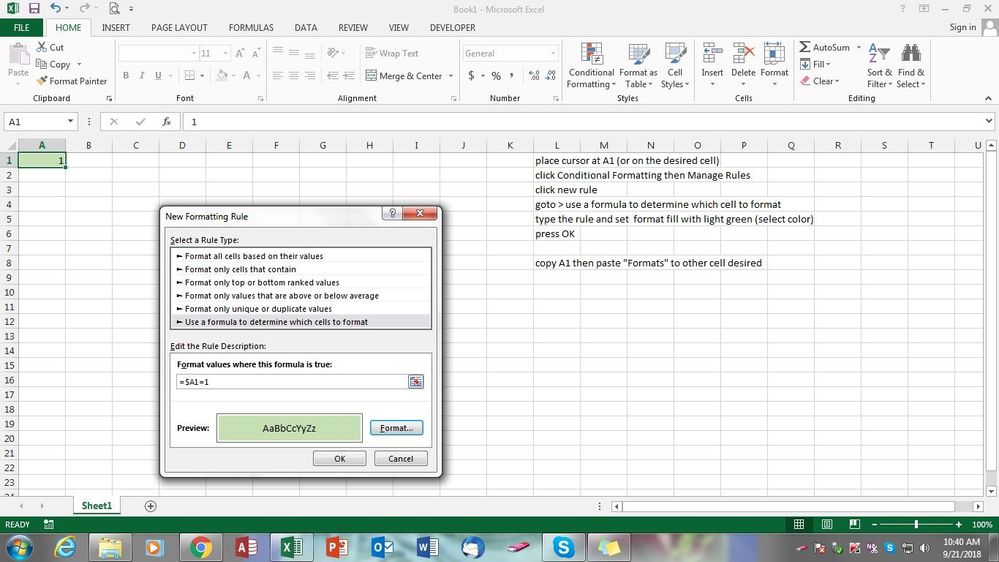The image size is (999, 562).
Task: Open the Copy dropdown arrow
Action: tap(80, 64)
